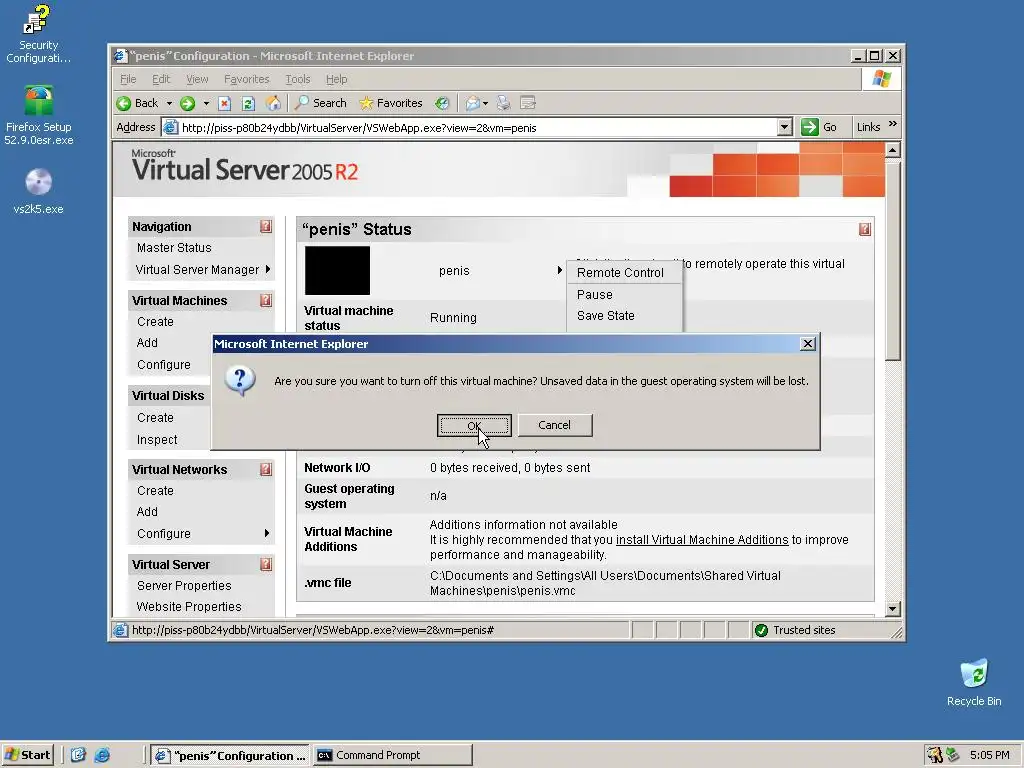Click the Forward green arrow icon

coord(187,103)
